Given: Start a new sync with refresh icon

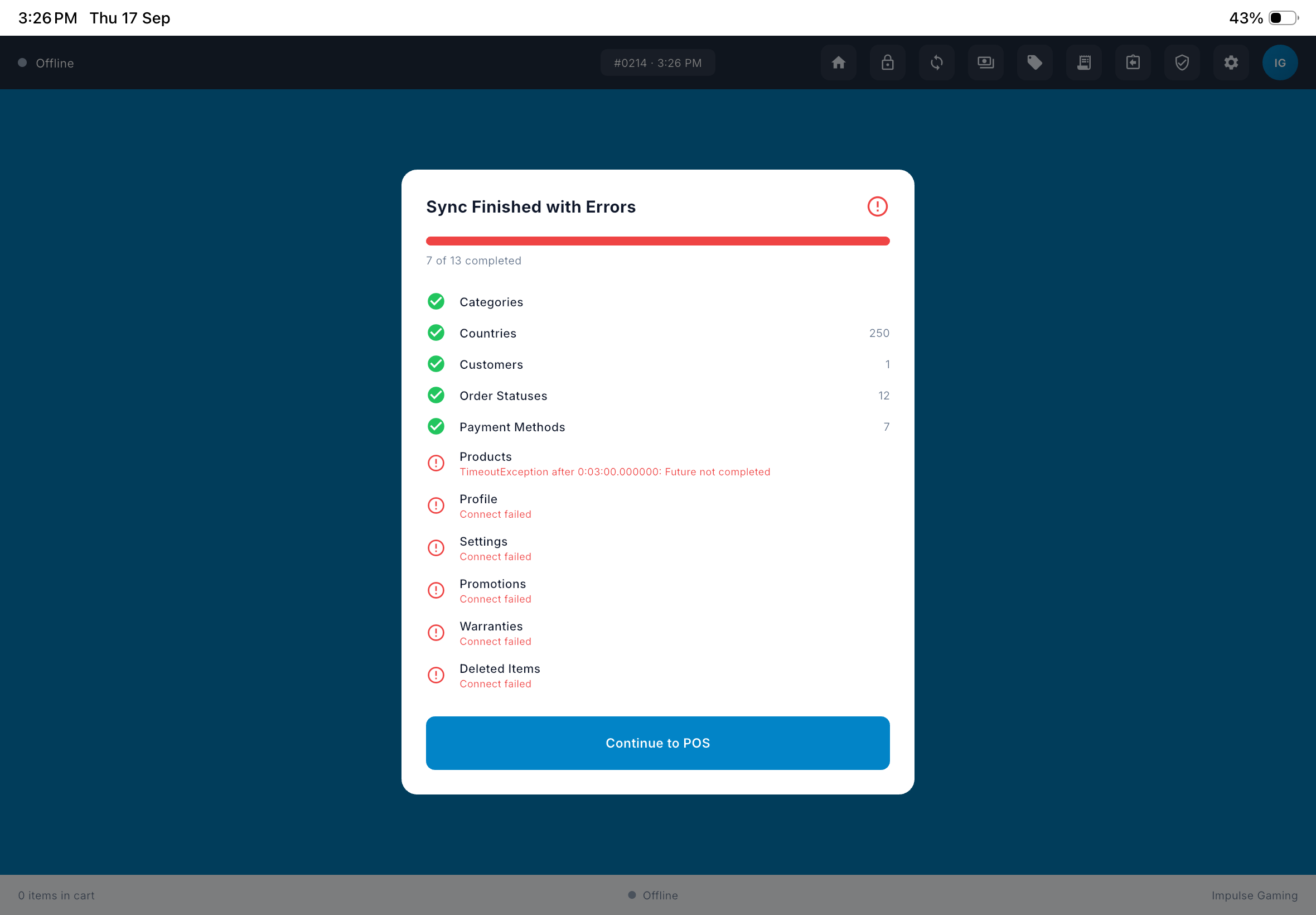Looking at the screenshot, I should [936, 62].
